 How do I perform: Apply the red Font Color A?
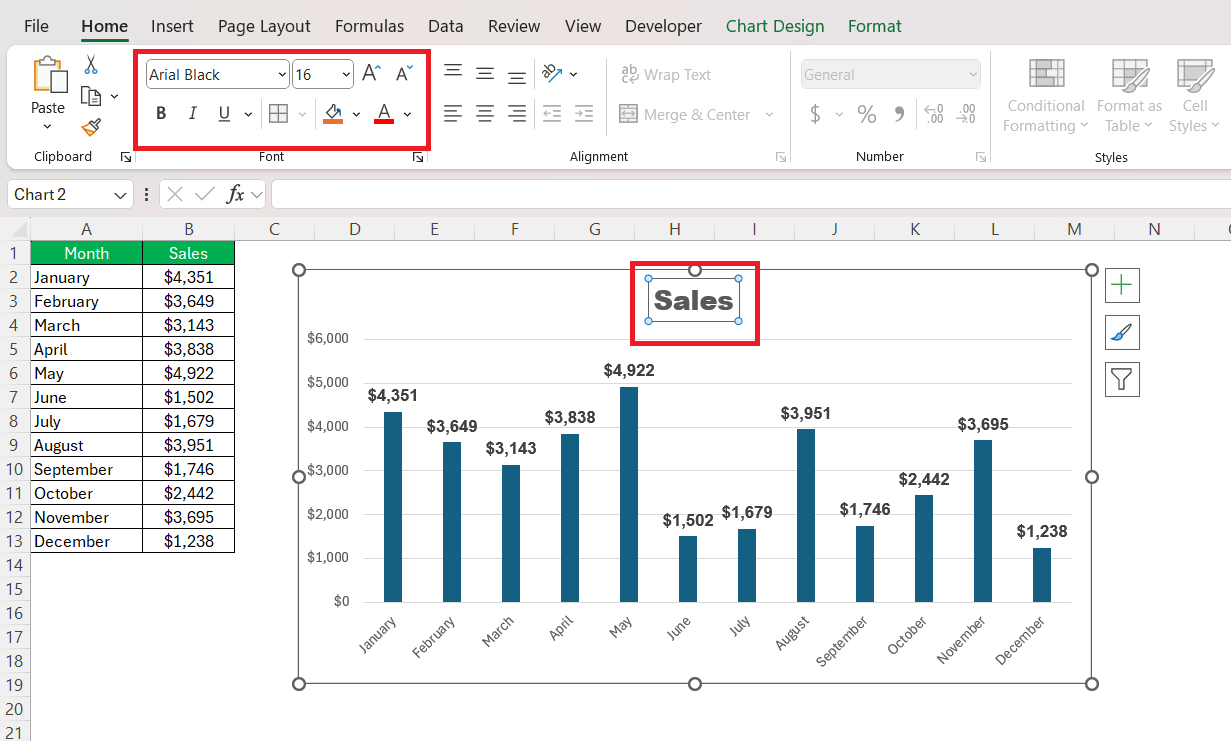pyautogui.click(x=384, y=114)
